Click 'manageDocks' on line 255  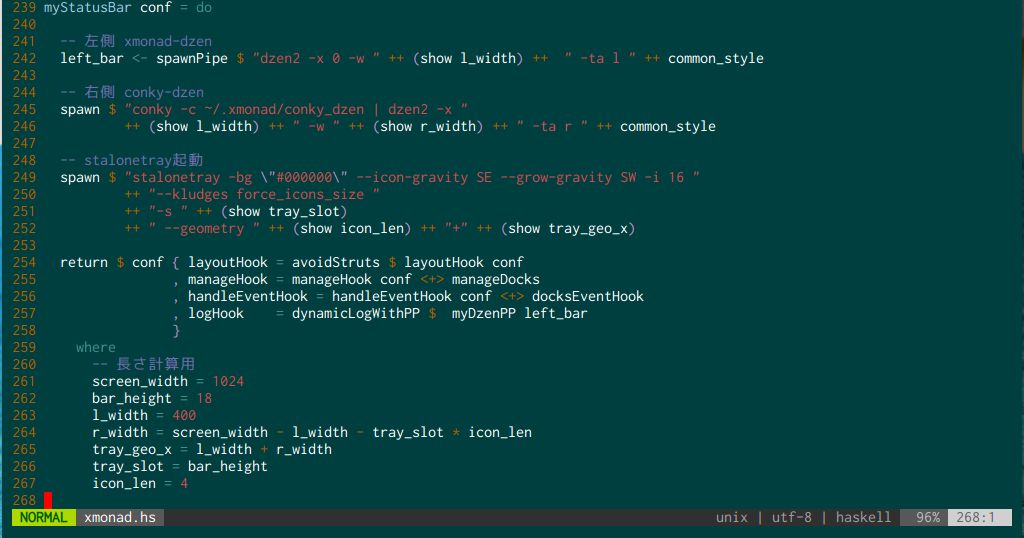[x=496, y=279]
